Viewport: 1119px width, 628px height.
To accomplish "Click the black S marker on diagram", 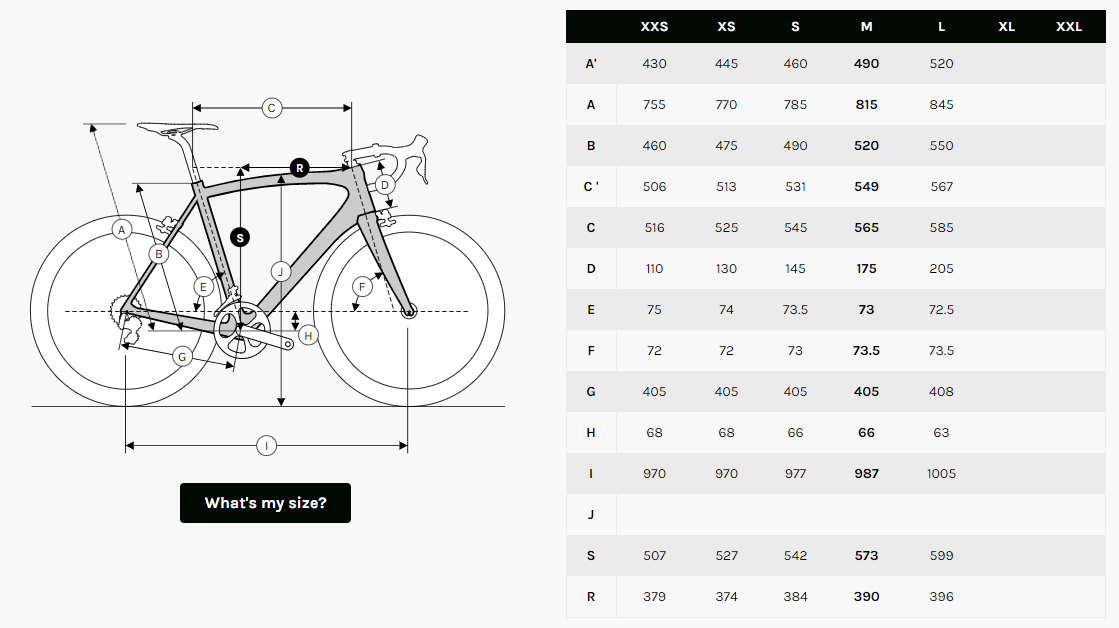I will coord(240,237).
